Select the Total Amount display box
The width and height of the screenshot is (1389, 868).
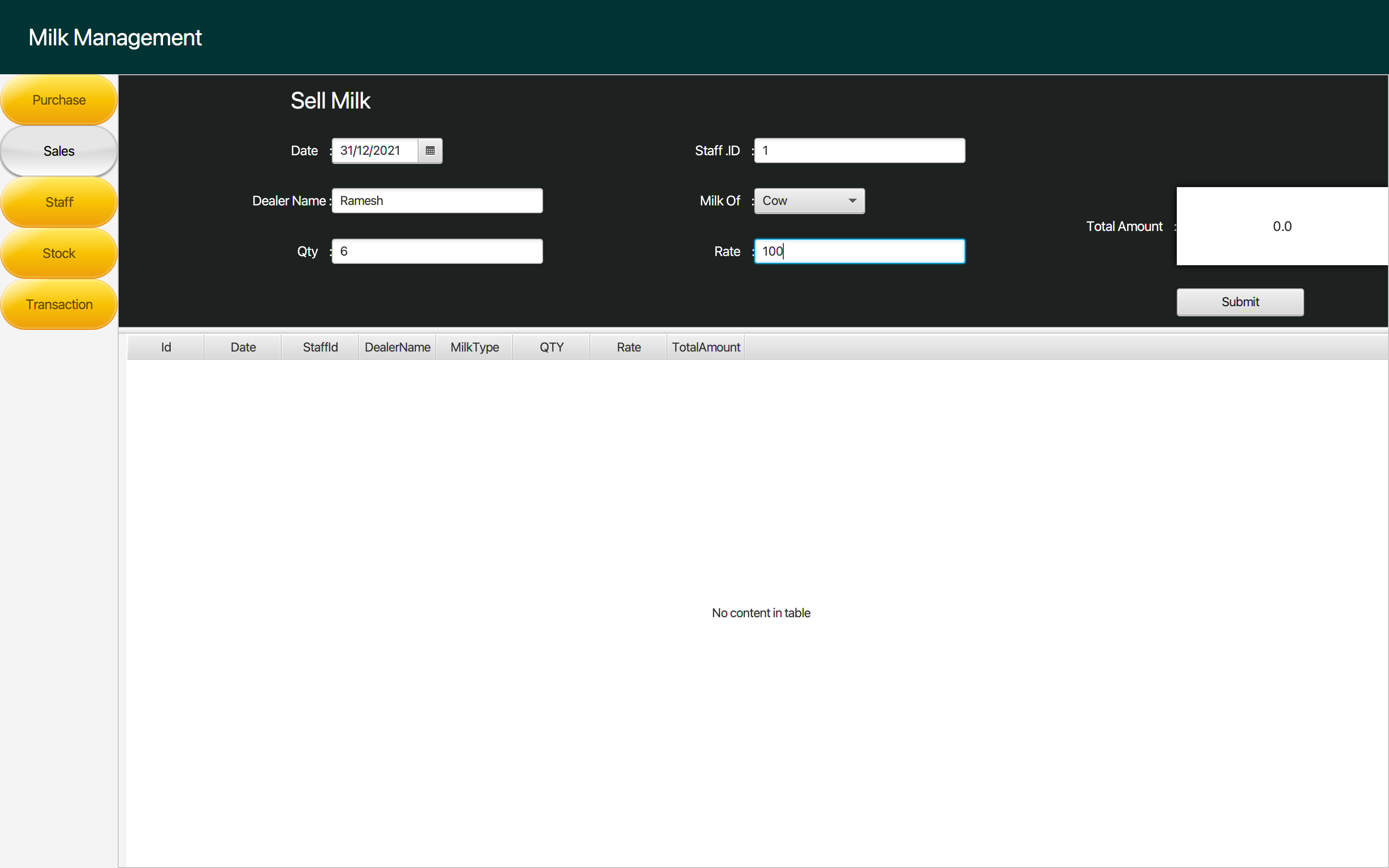click(x=1281, y=226)
